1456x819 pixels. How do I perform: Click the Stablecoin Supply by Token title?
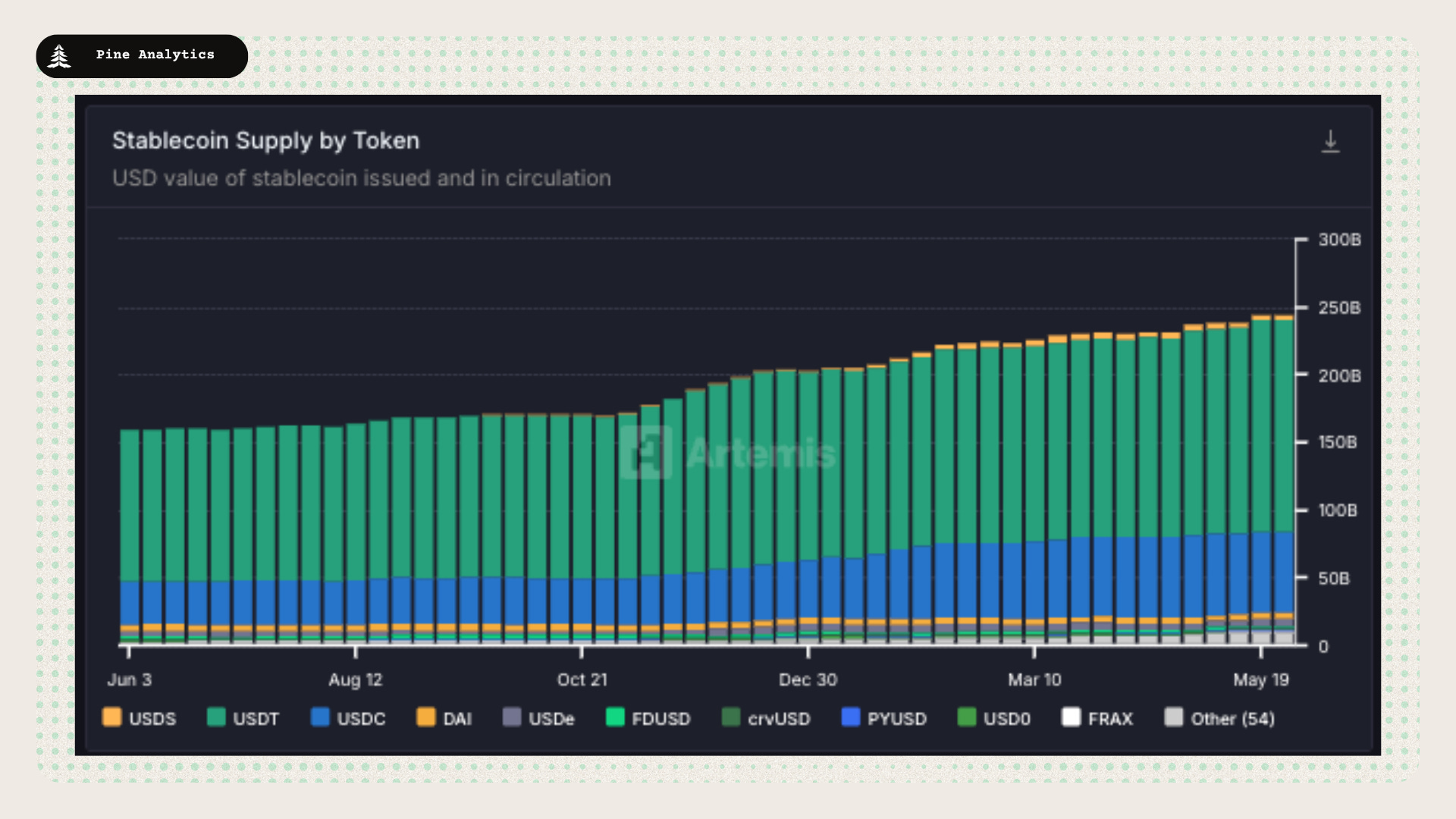[265, 141]
